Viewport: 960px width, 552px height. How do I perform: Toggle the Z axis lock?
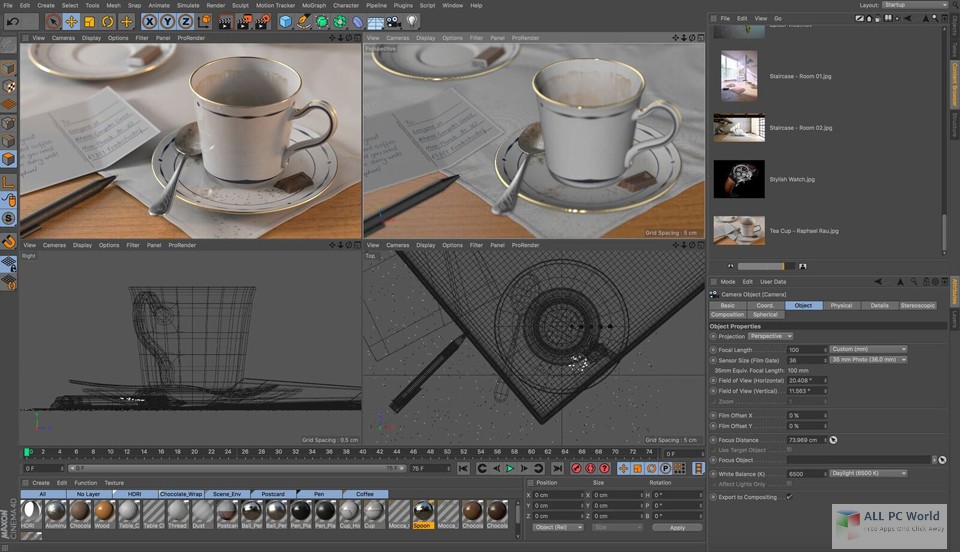(x=186, y=21)
